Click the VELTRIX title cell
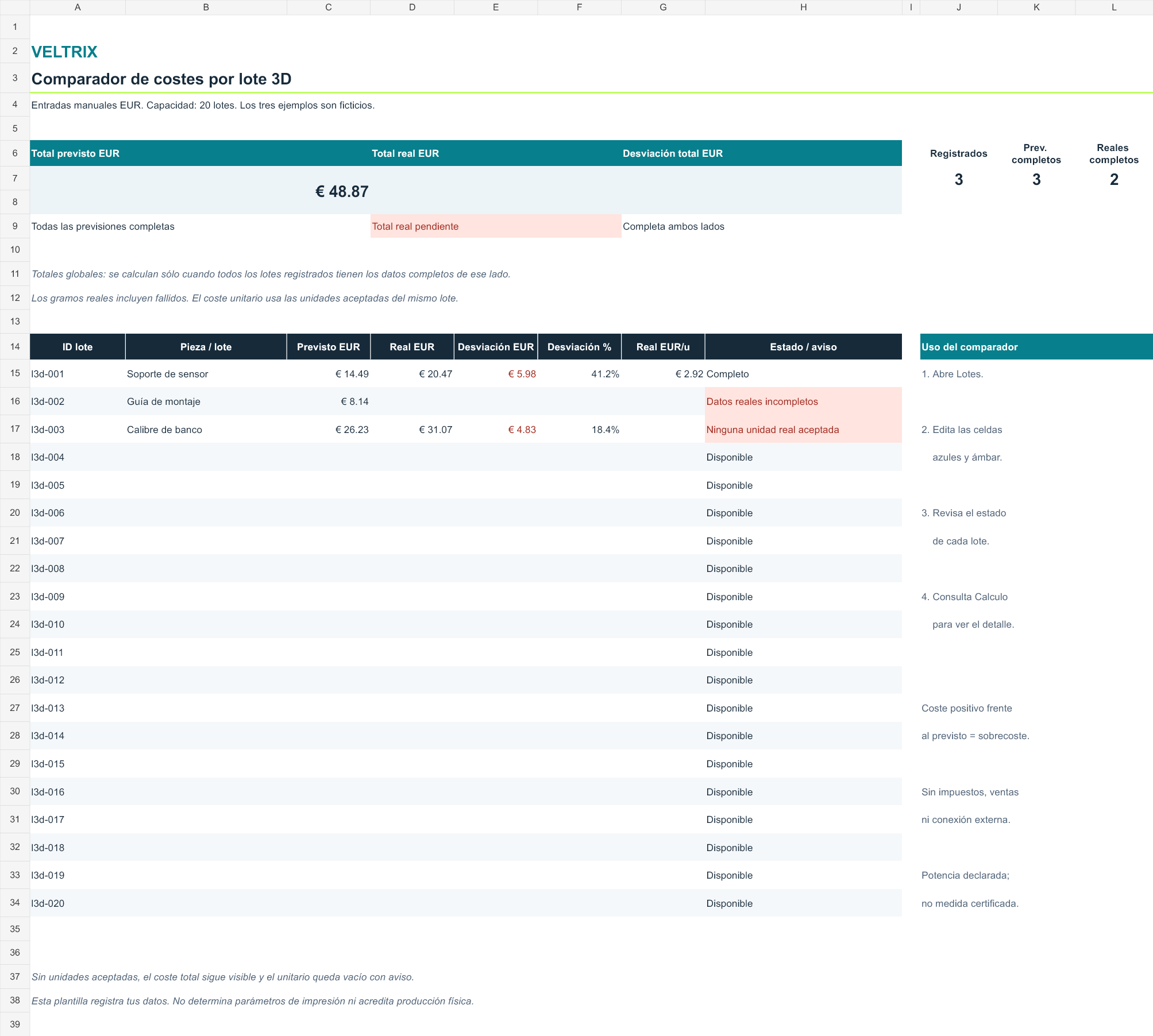1153x1036 pixels. [64, 52]
